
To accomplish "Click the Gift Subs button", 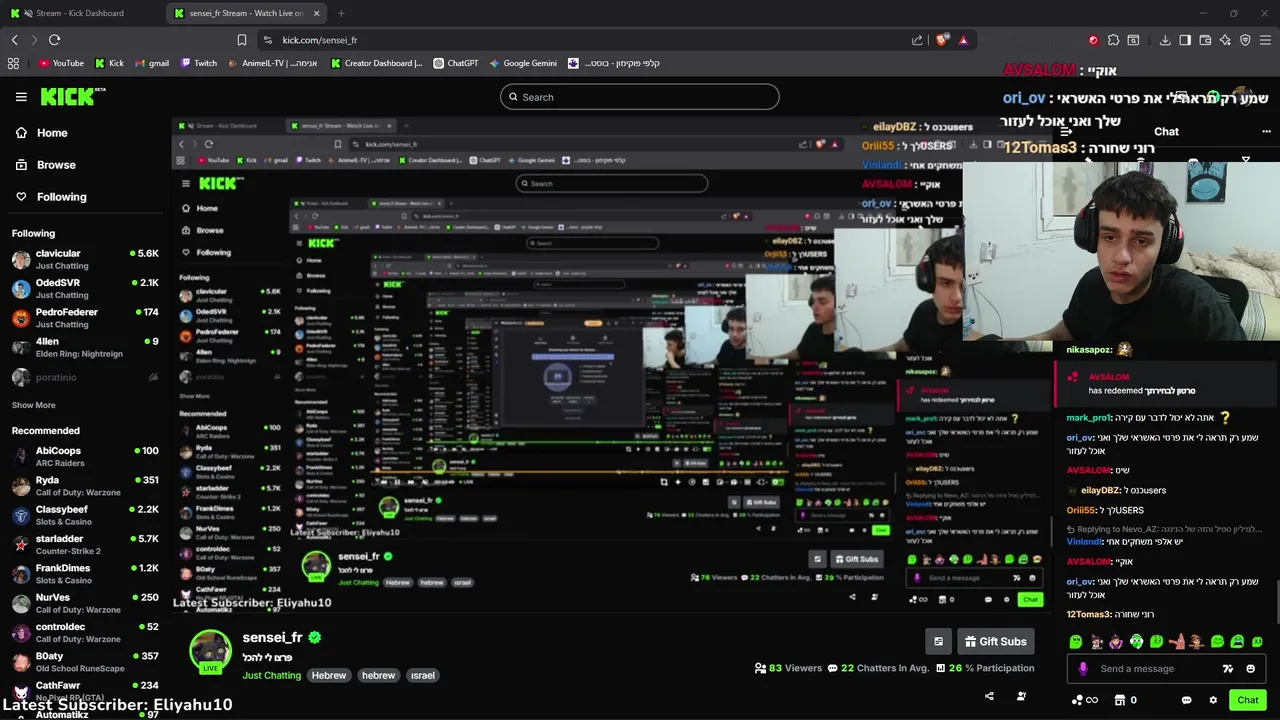I will pyautogui.click(x=995, y=641).
